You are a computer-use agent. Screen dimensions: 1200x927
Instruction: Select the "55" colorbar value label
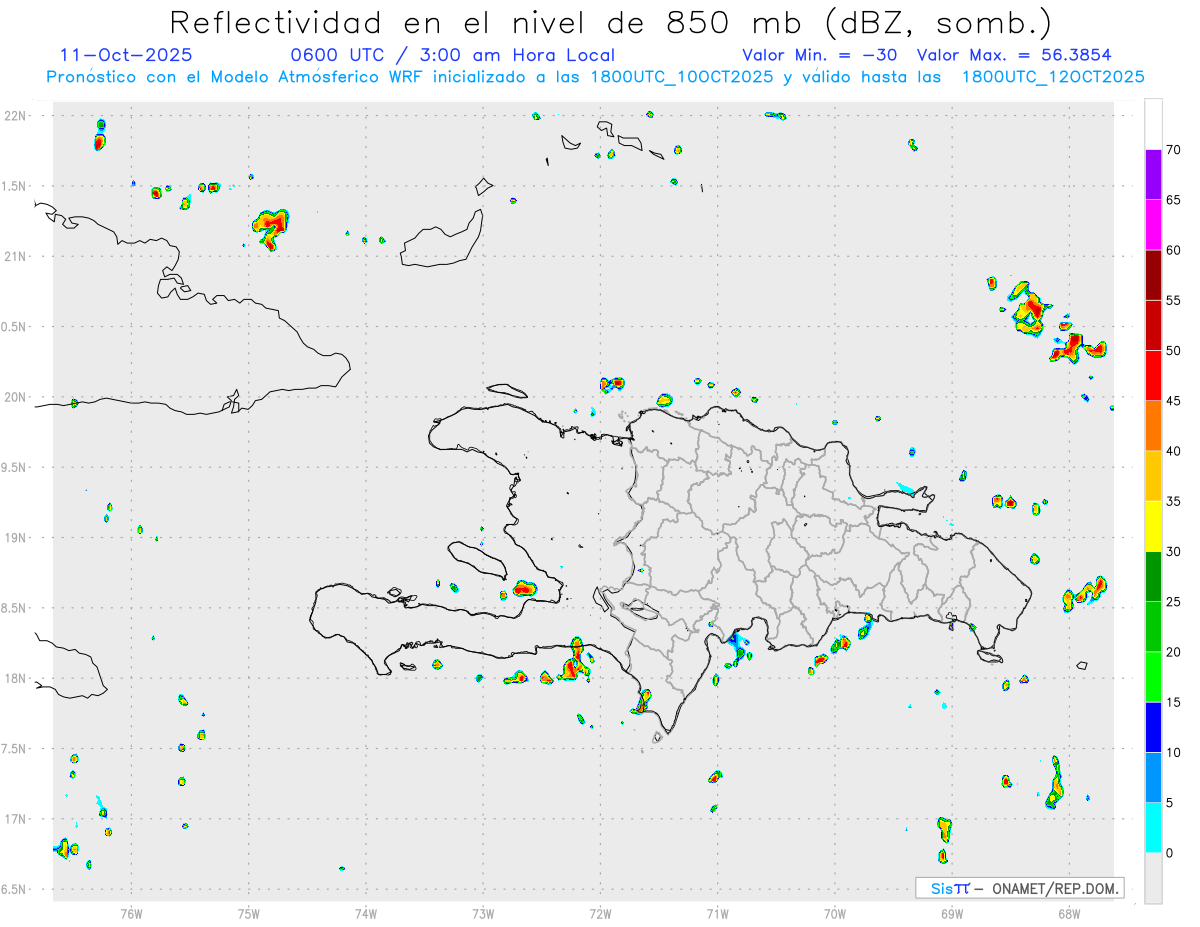coord(1173,300)
